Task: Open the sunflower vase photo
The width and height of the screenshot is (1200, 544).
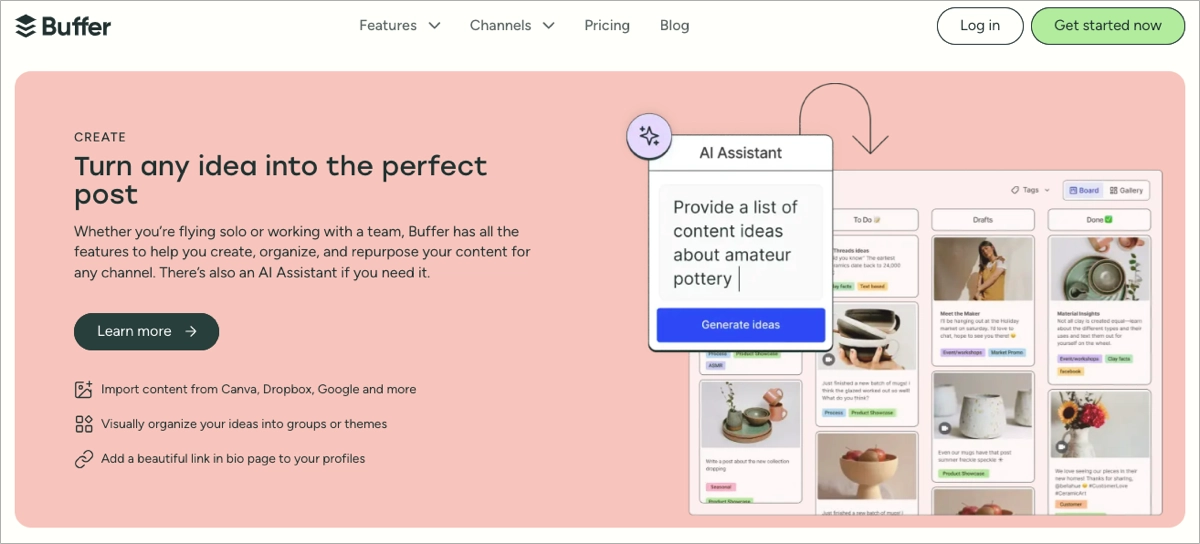Action: 1099,424
